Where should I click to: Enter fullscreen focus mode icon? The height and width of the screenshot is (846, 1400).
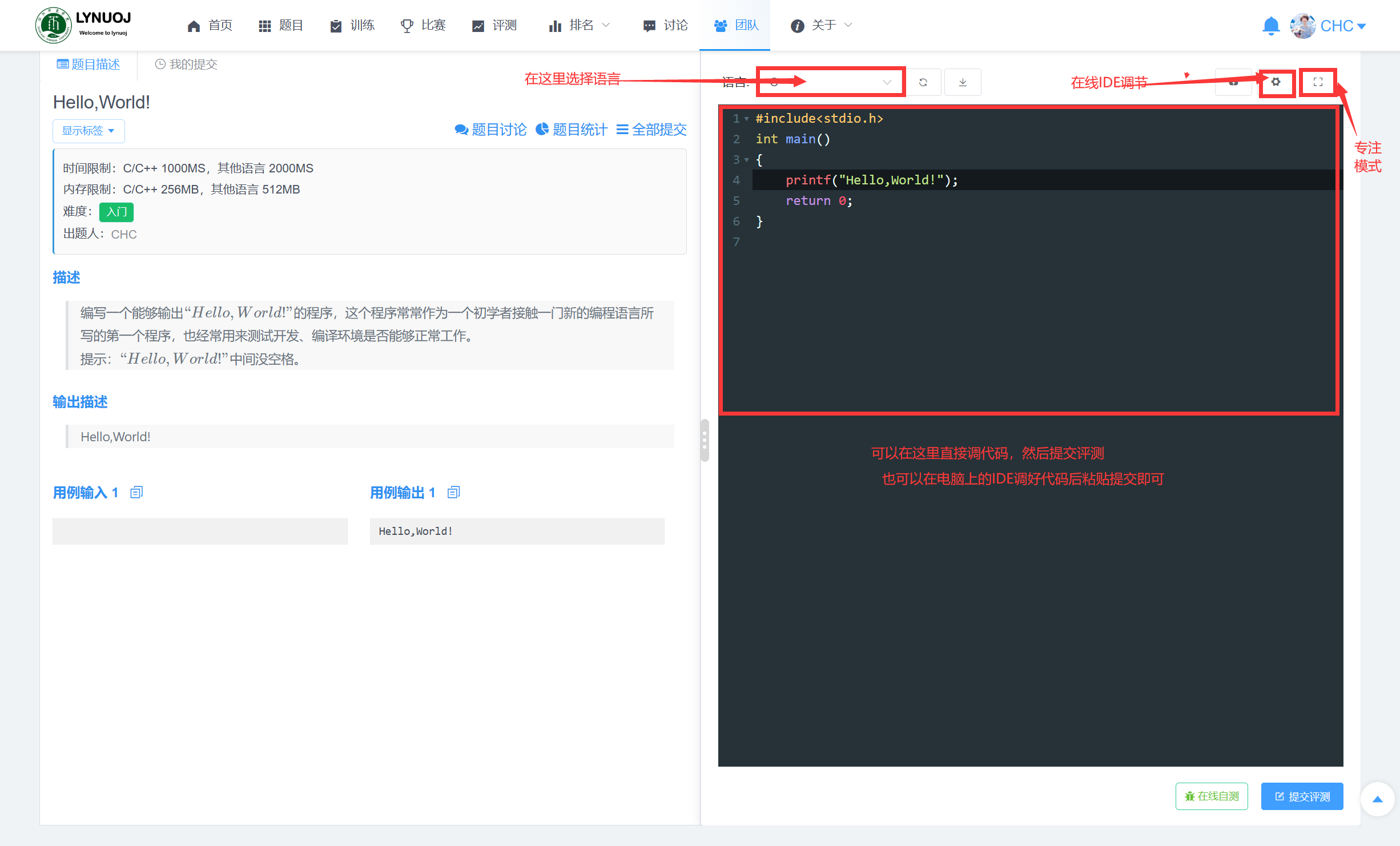click(x=1318, y=82)
